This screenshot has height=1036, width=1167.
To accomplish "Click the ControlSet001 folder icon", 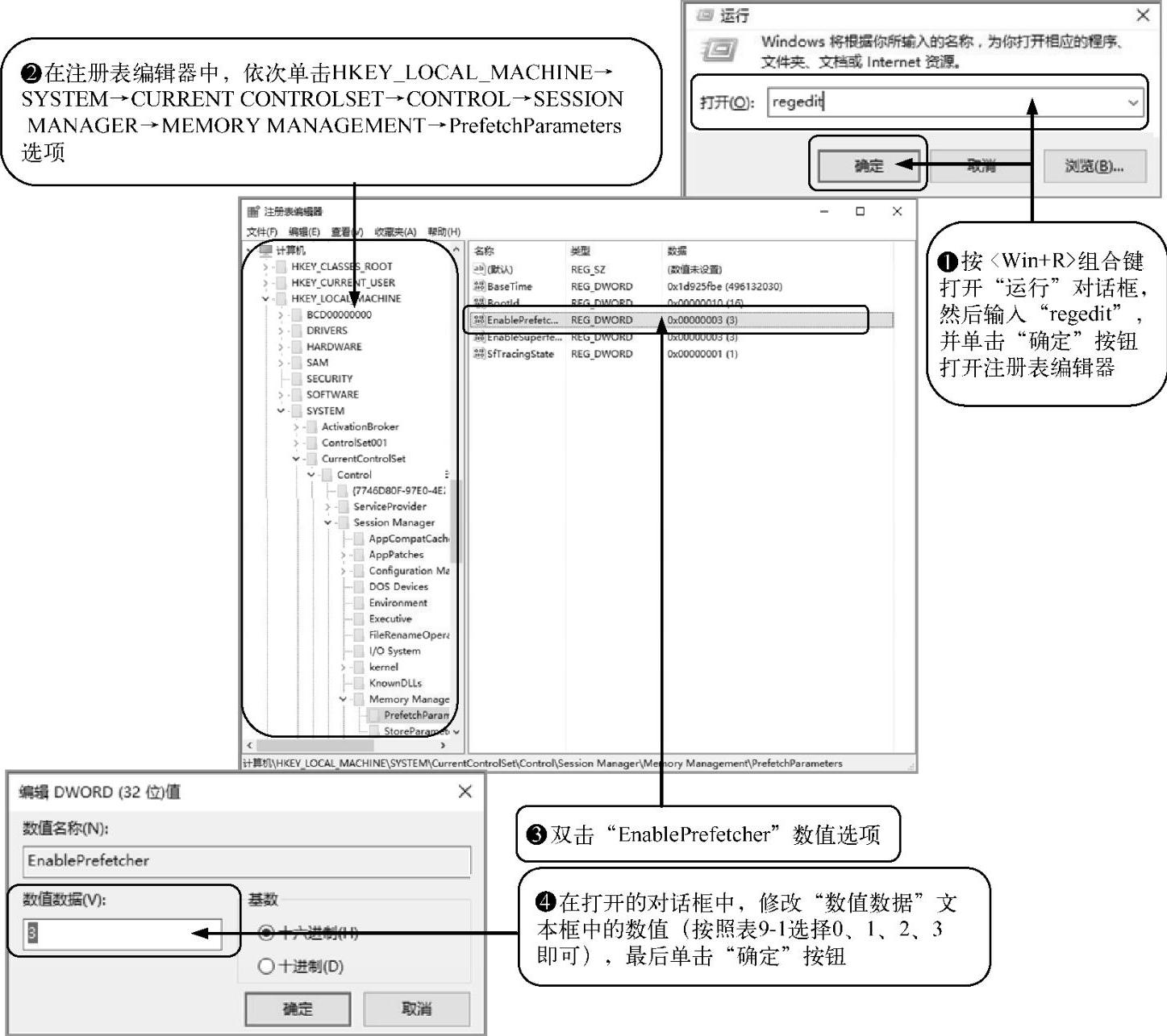I will pyautogui.click(x=311, y=443).
